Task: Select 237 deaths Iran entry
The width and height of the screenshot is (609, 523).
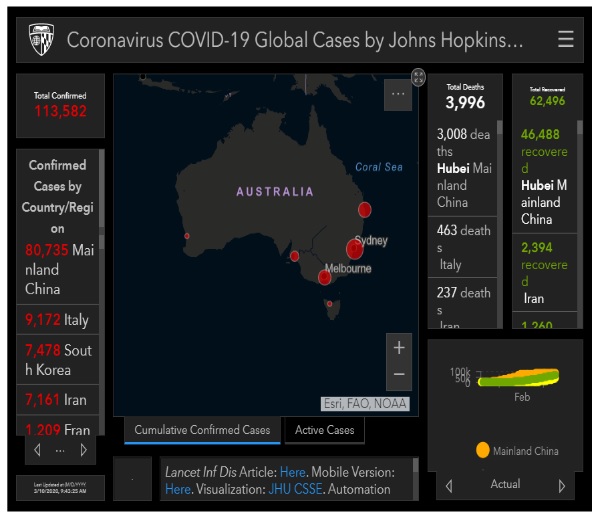Action: pos(463,304)
